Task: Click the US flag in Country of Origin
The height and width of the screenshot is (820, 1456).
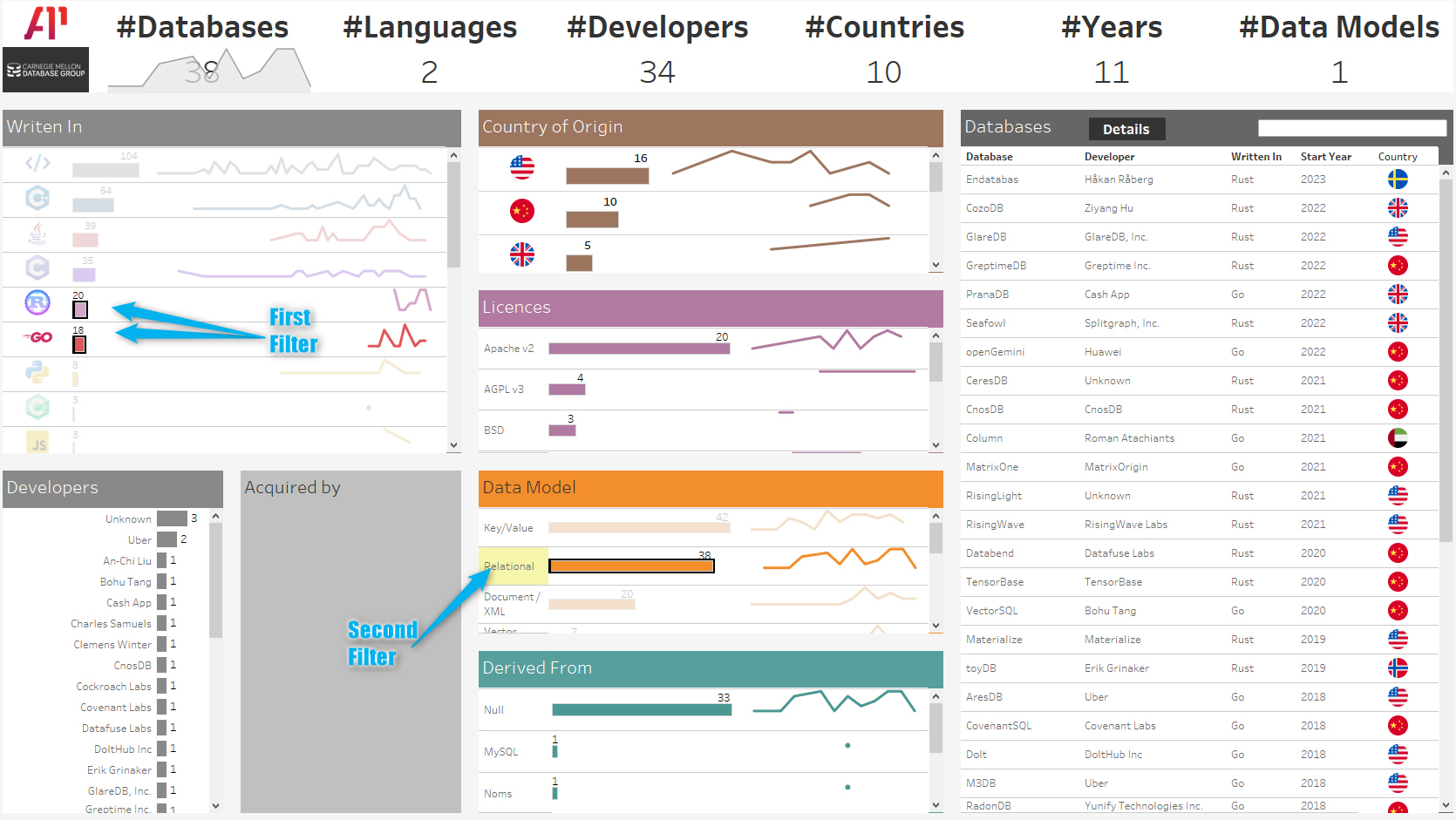Action: [522, 167]
